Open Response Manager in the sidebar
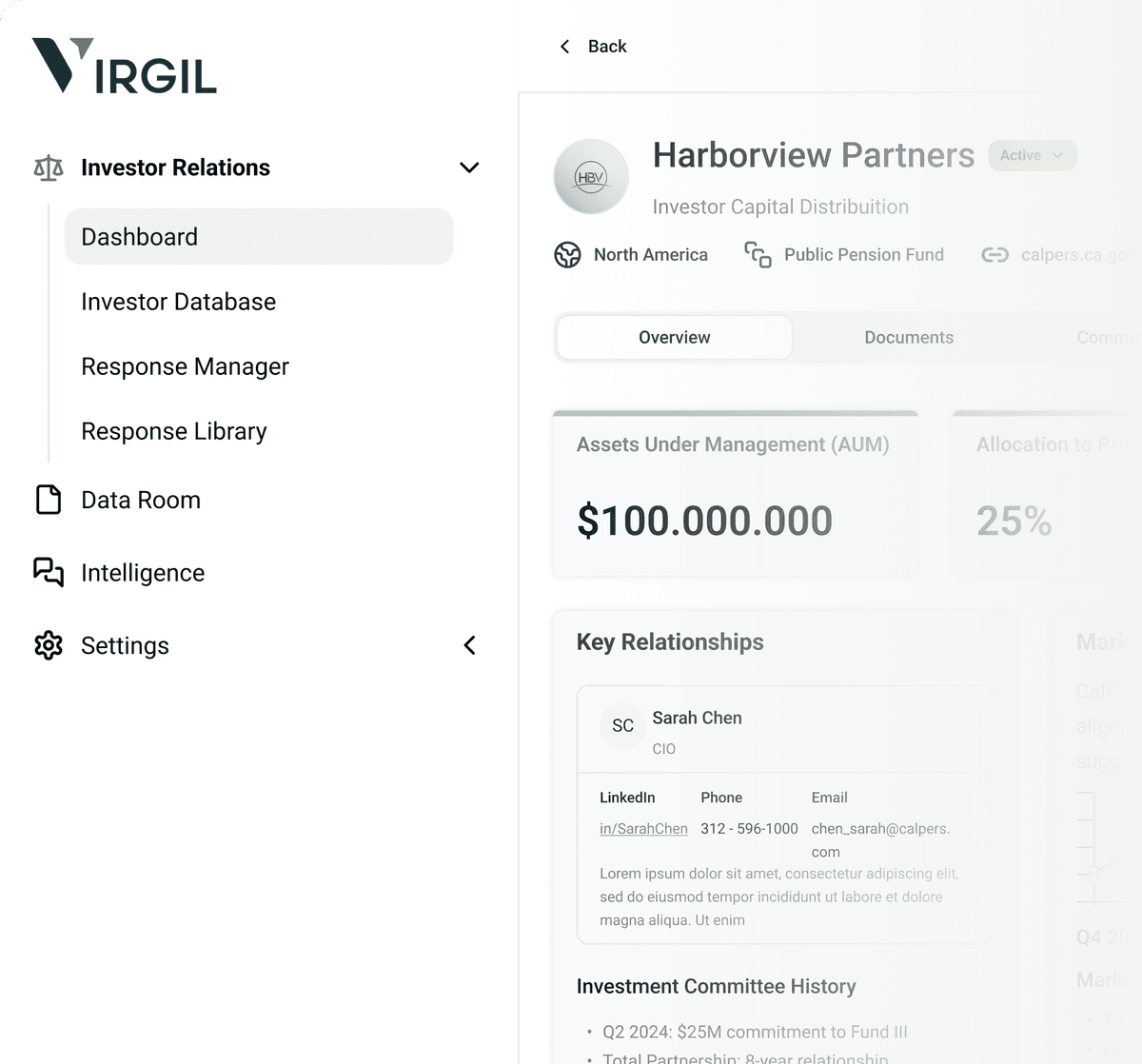This screenshot has width=1142, height=1064. point(185,366)
